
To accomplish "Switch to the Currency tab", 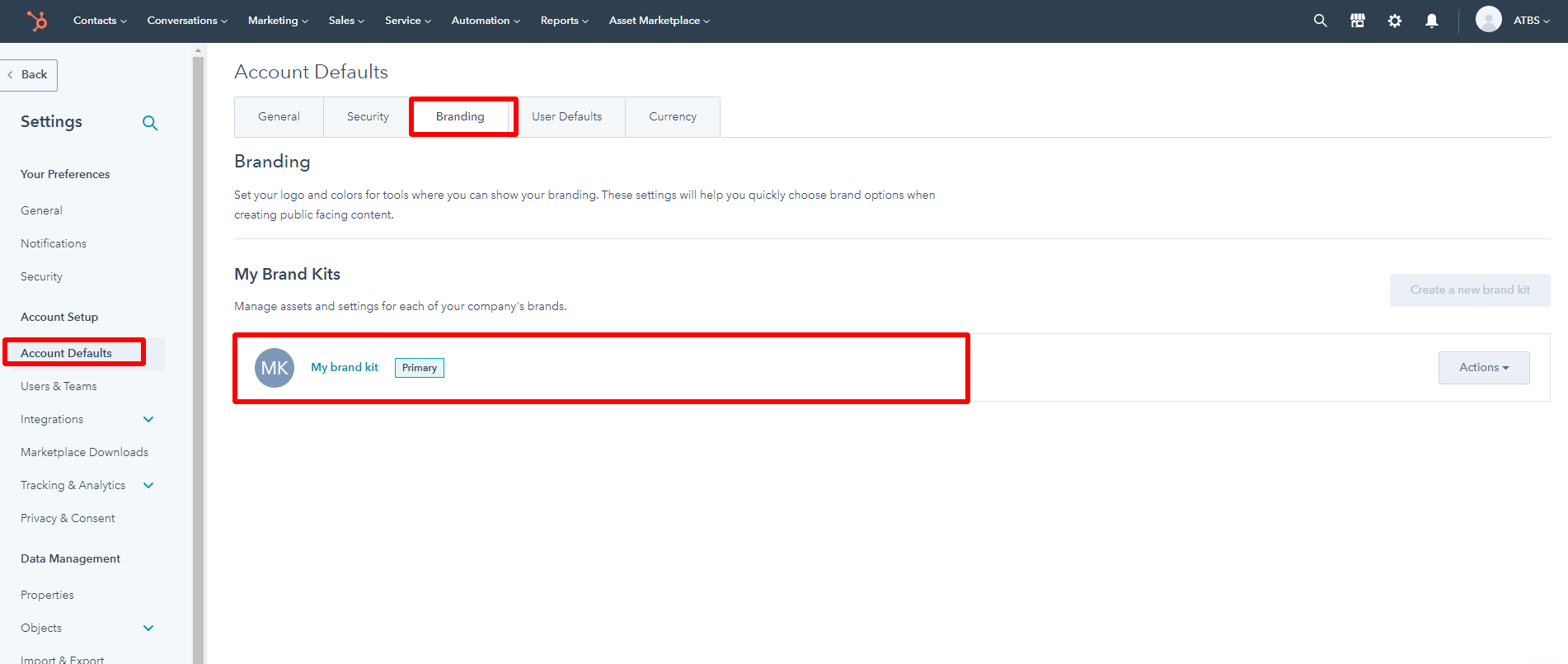I will pos(673,116).
